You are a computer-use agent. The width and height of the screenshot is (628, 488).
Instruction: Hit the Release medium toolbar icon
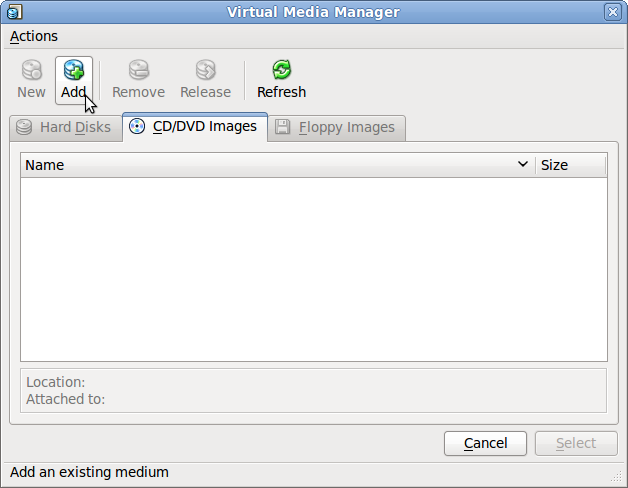coord(205,79)
